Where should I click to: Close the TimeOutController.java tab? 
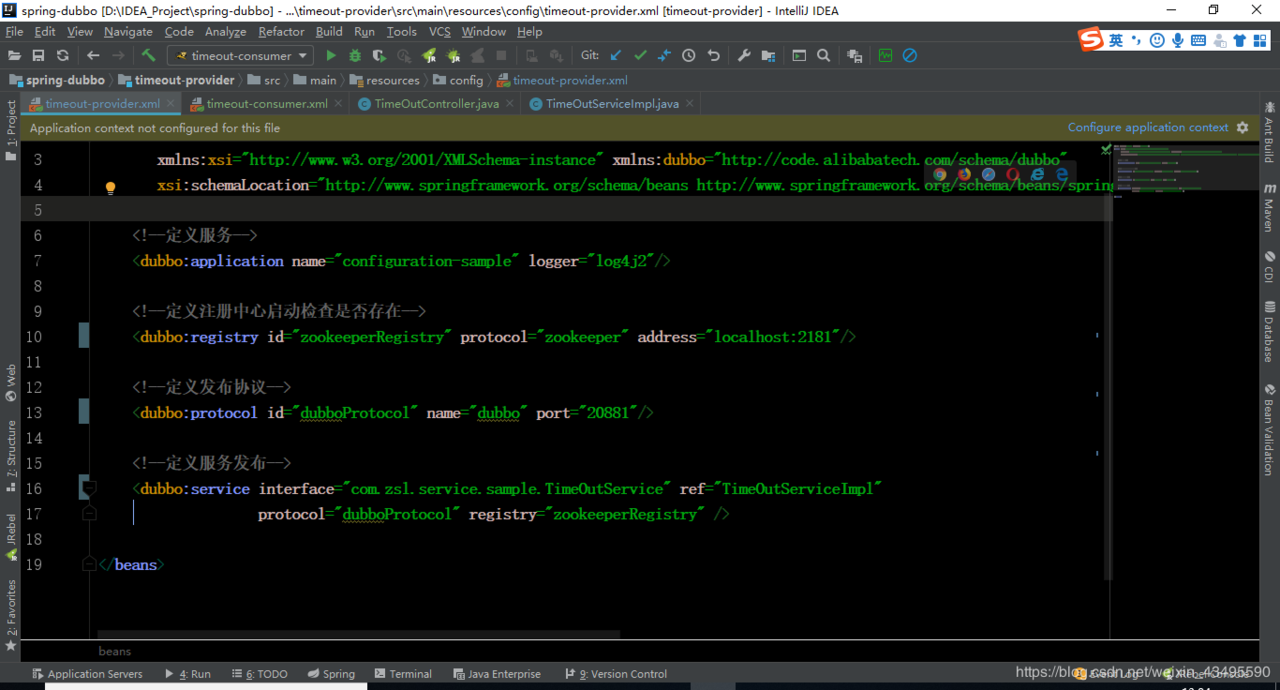[x=511, y=103]
